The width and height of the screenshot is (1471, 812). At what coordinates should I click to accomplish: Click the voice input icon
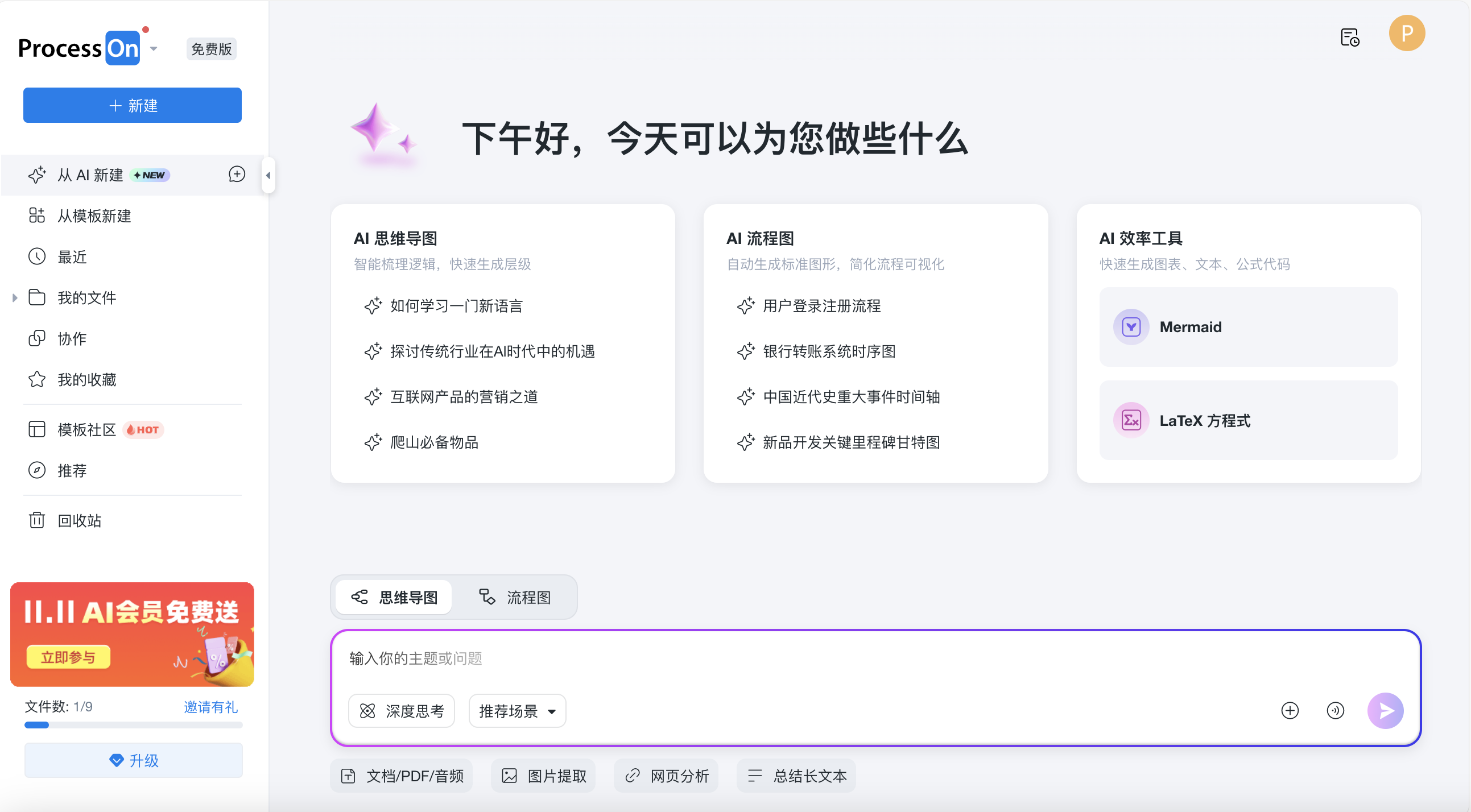click(1335, 710)
